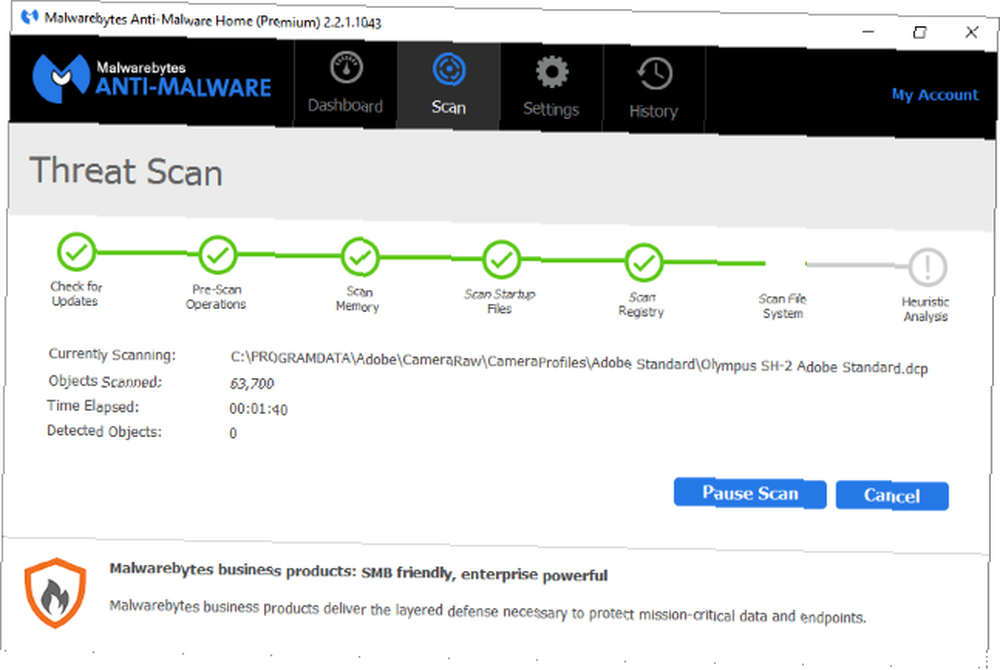1000x670 pixels.
Task: Click the Scan Memory checkmark icon
Action: [360, 258]
